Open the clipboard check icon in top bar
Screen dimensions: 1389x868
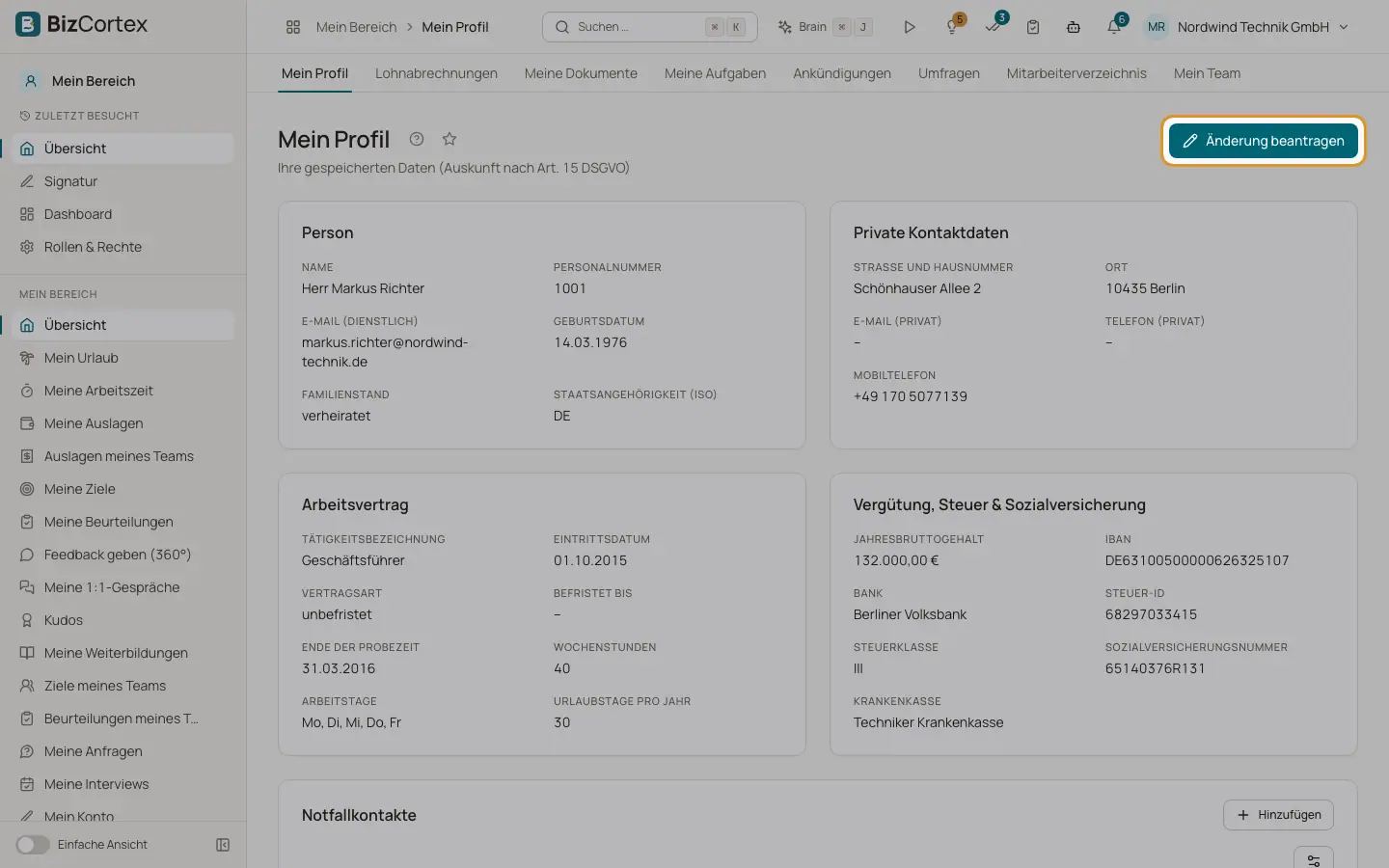[x=1033, y=27]
